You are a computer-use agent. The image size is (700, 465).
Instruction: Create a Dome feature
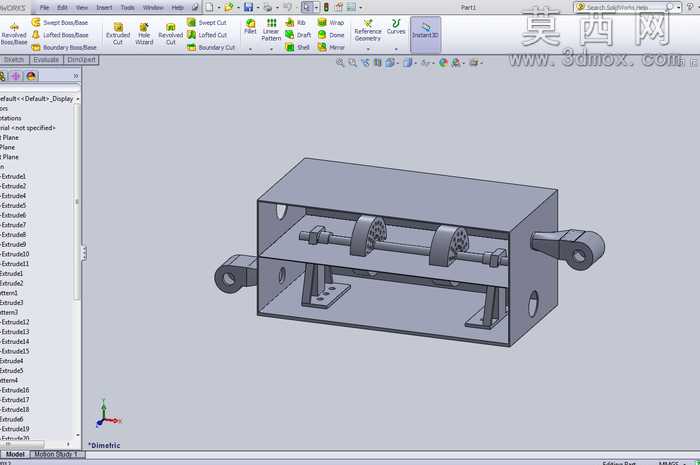(x=331, y=35)
